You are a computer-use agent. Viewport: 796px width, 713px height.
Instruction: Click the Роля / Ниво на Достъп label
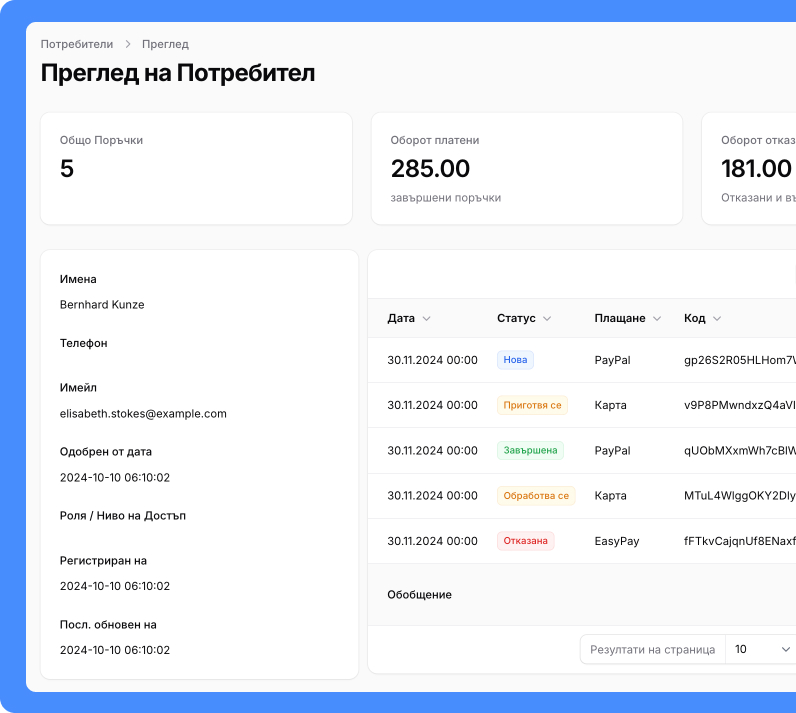pos(123,516)
